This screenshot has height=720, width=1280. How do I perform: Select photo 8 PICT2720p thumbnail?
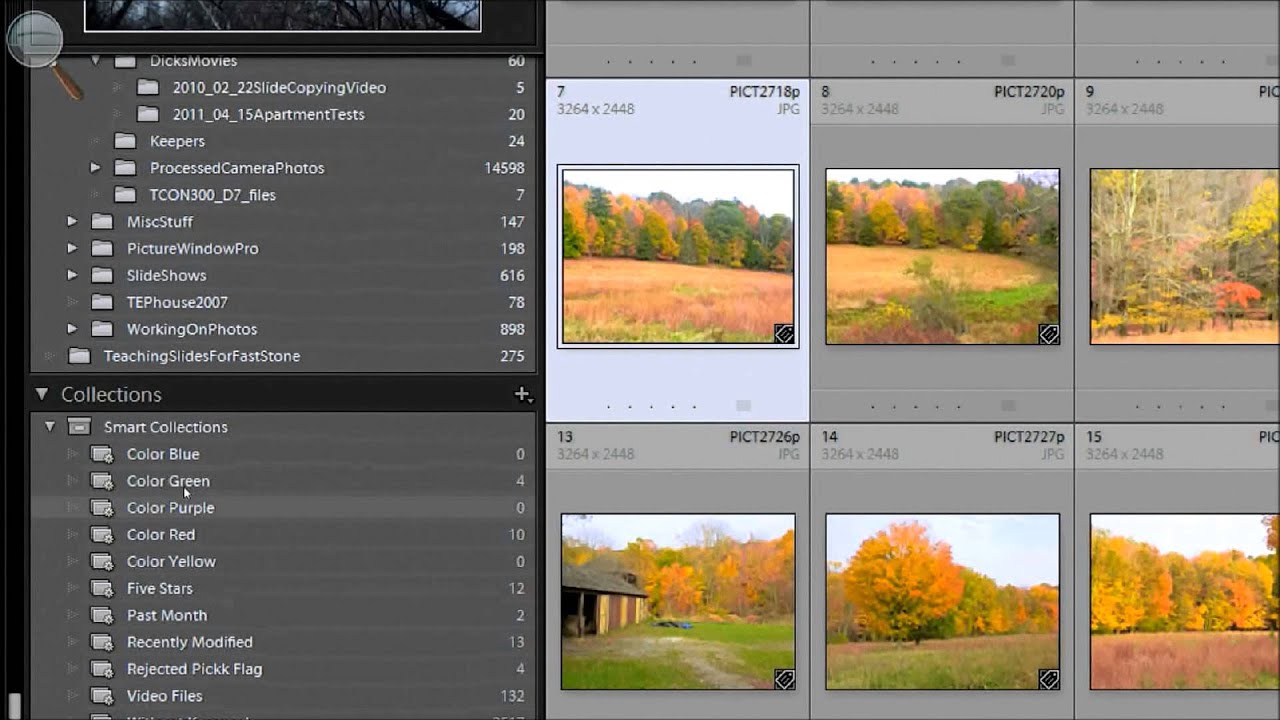click(942, 257)
